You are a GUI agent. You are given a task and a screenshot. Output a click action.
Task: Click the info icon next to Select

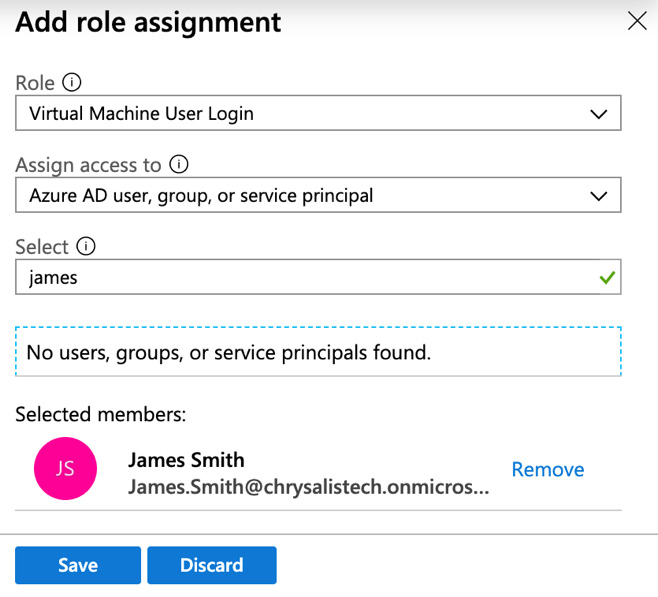click(x=85, y=247)
